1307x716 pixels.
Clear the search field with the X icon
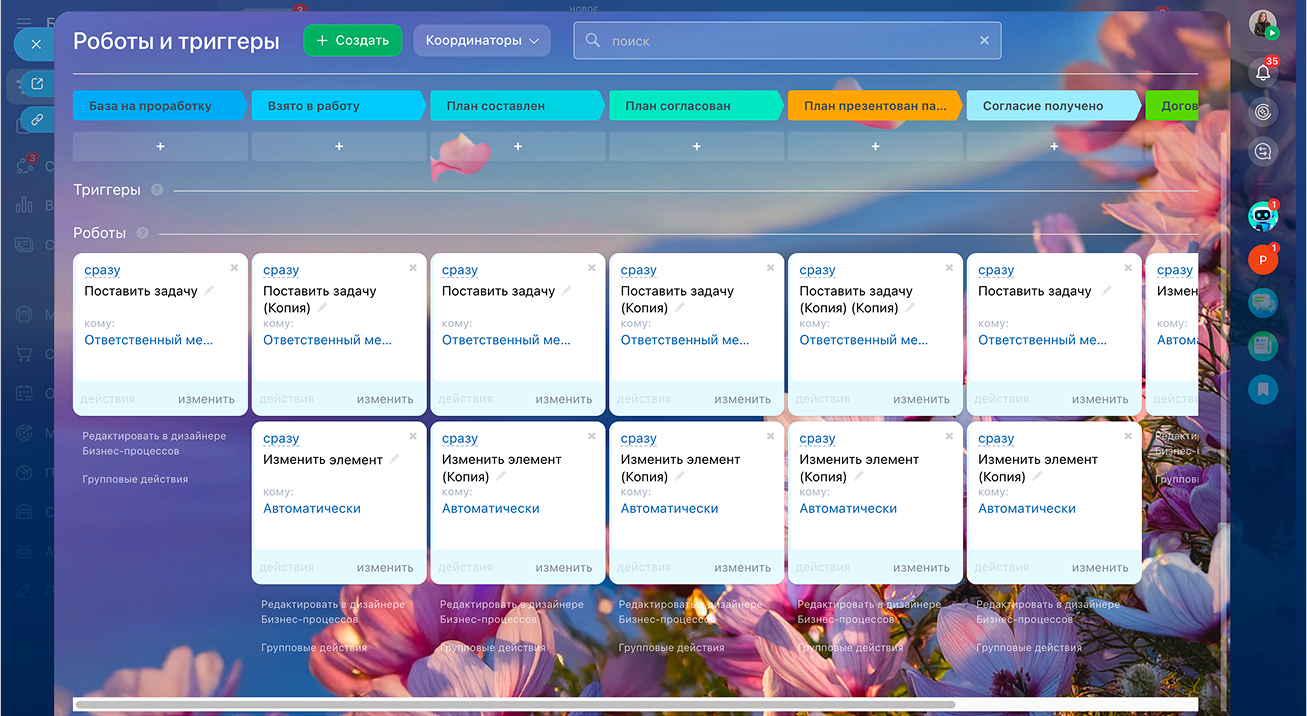coord(984,41)
